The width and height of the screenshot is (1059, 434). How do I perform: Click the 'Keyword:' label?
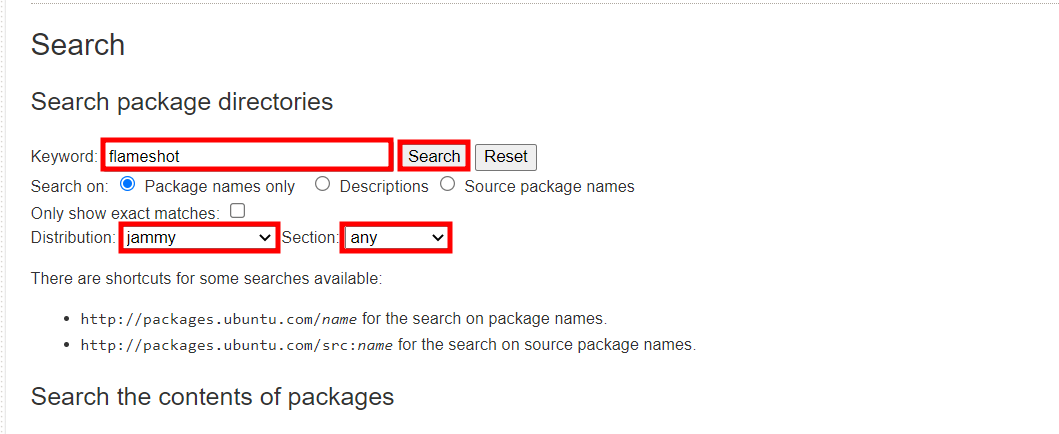[64, 157]
